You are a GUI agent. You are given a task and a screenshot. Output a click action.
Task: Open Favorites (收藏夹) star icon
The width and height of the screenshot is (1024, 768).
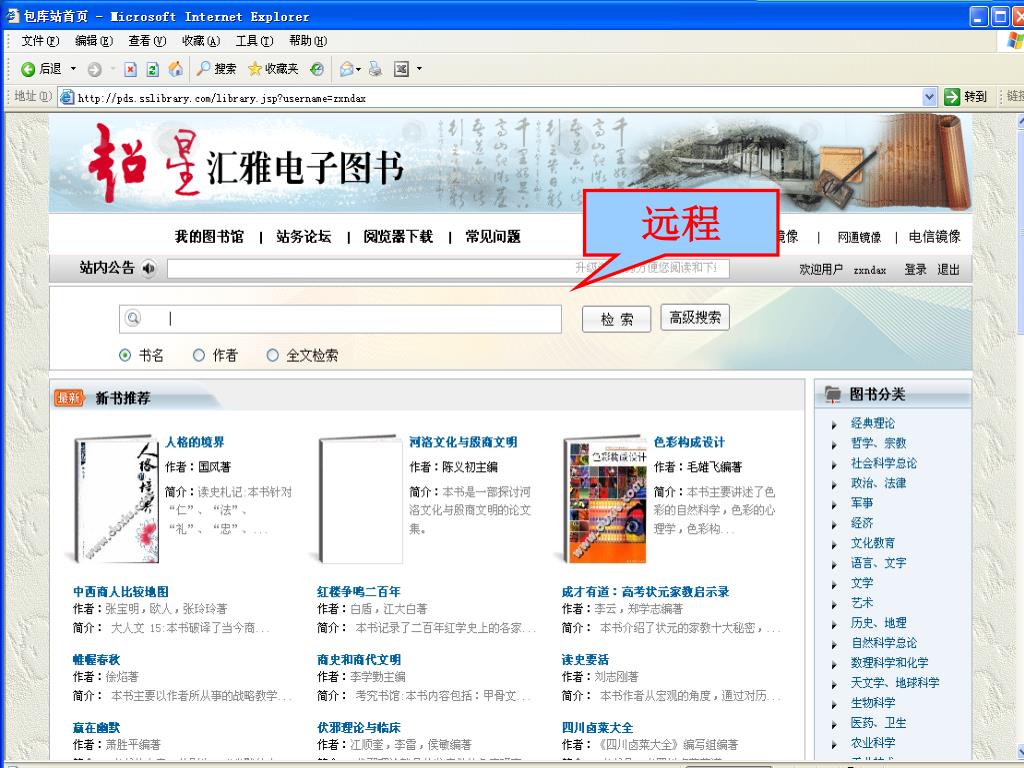[255, 69]
